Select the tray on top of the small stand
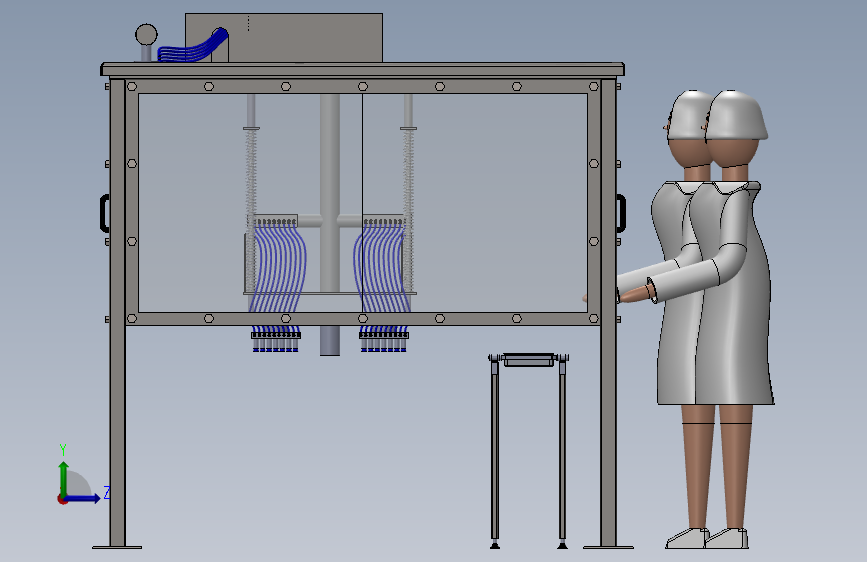Screen dimensions: 867x562 529,360
